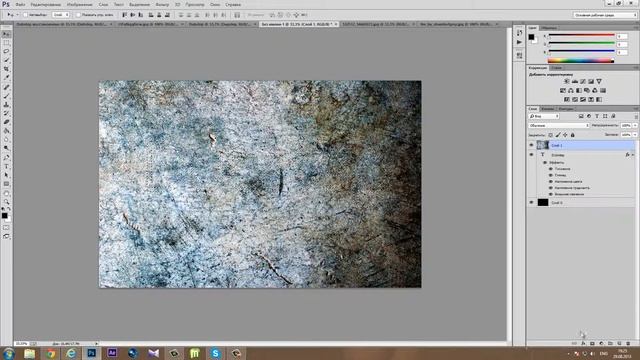This screenshot has height=360, width=640.
Task: Add a Levels adjustment
Action: (575, 82)
